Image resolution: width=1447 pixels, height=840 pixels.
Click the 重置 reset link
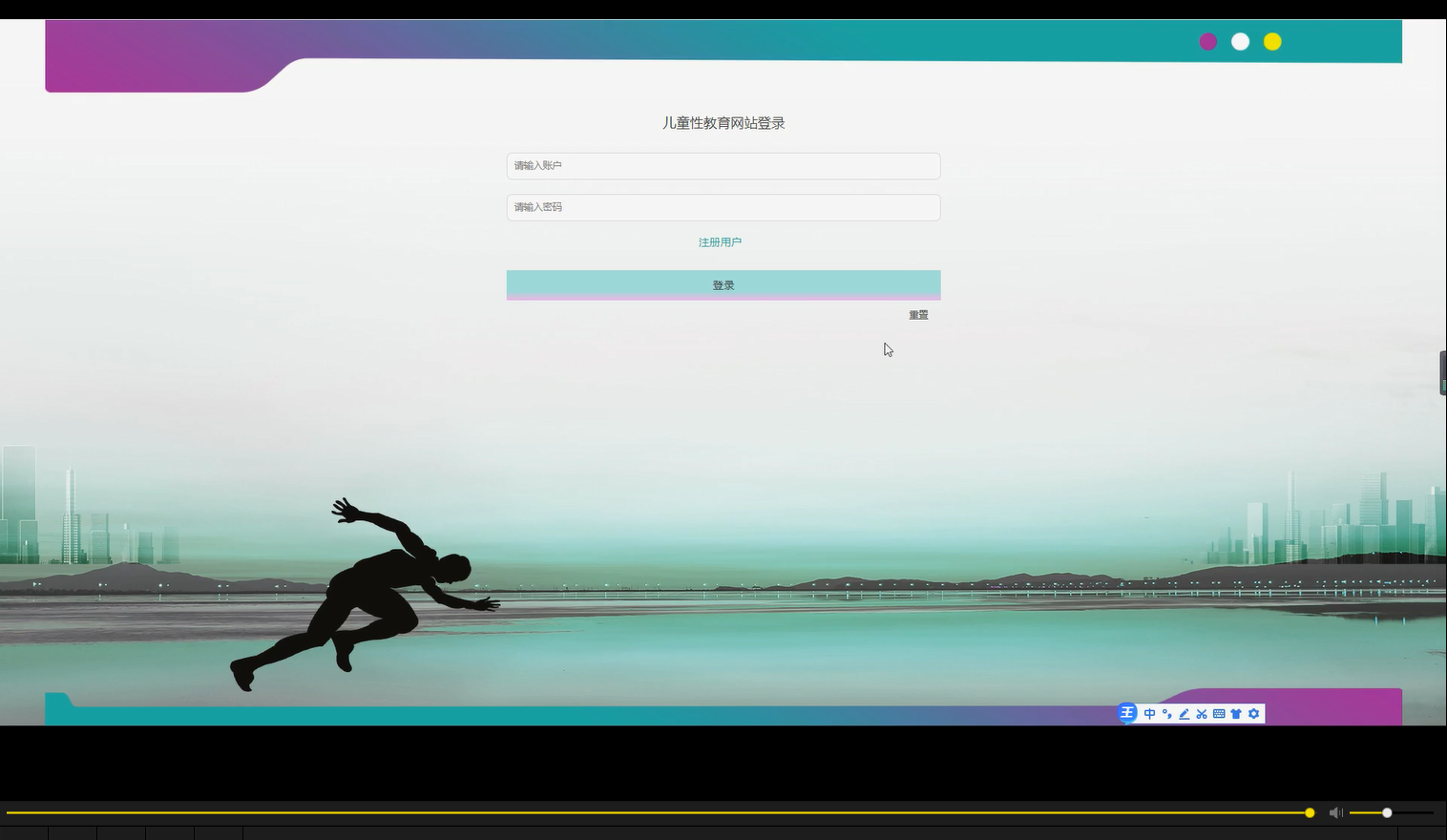click(x=918, y=315)
